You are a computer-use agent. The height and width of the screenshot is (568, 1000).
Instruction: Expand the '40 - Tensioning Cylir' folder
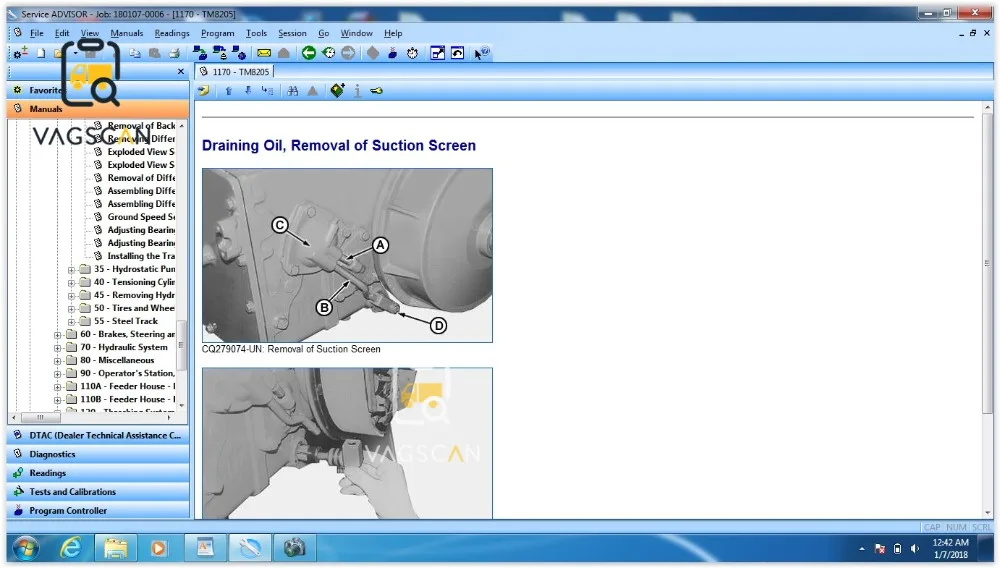71,282
